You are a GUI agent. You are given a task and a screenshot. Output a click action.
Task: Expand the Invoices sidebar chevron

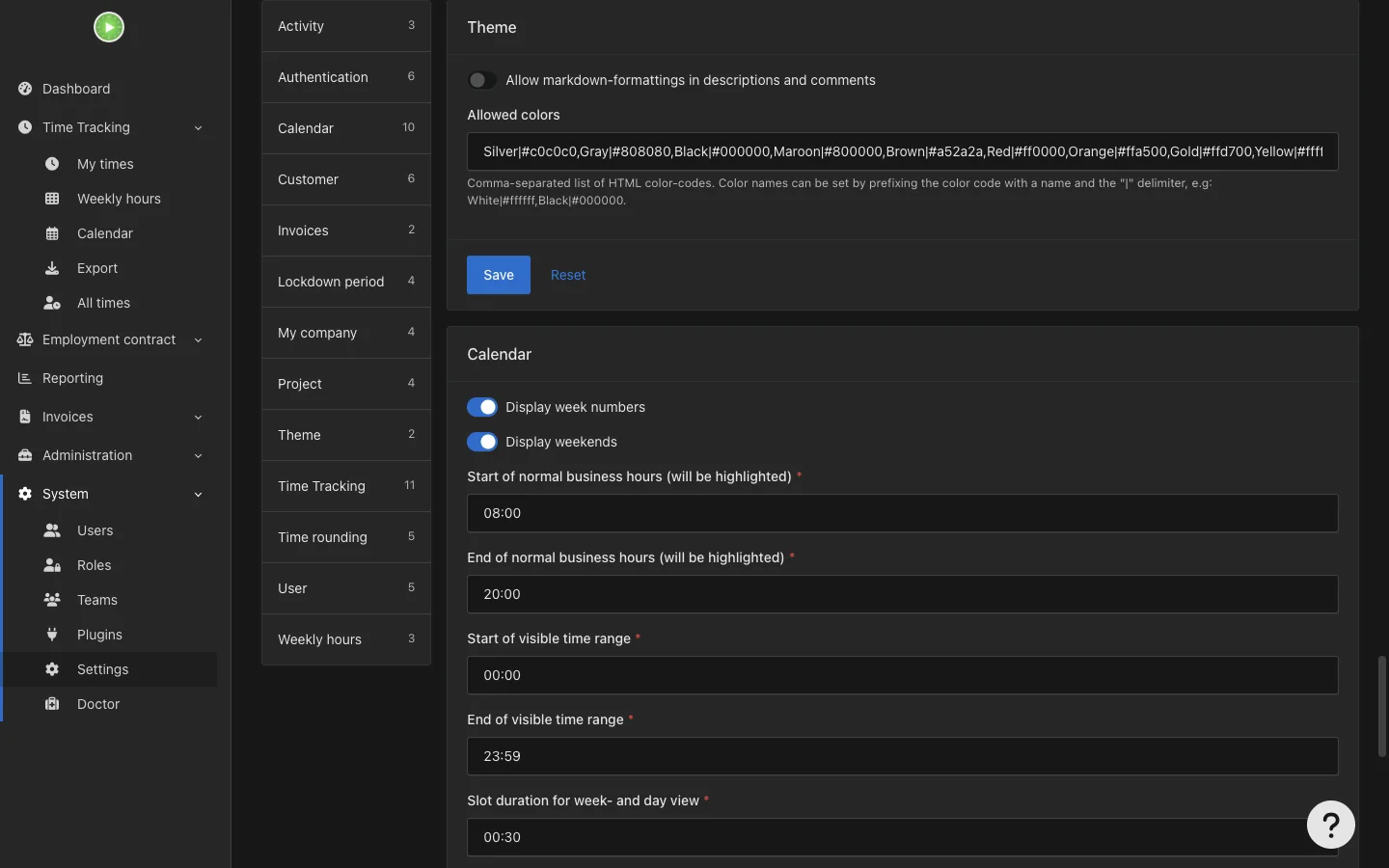198,417
